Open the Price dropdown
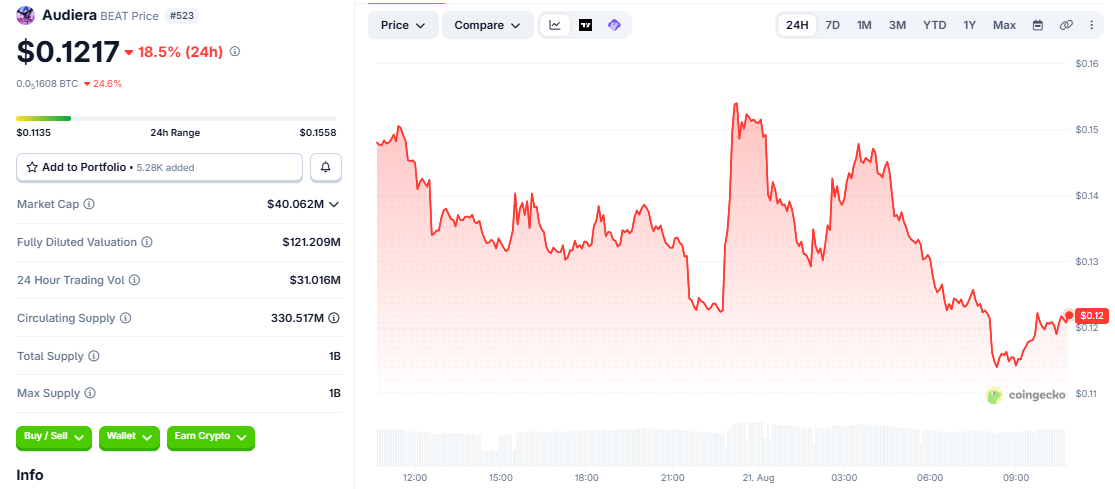 coord(403,25)
